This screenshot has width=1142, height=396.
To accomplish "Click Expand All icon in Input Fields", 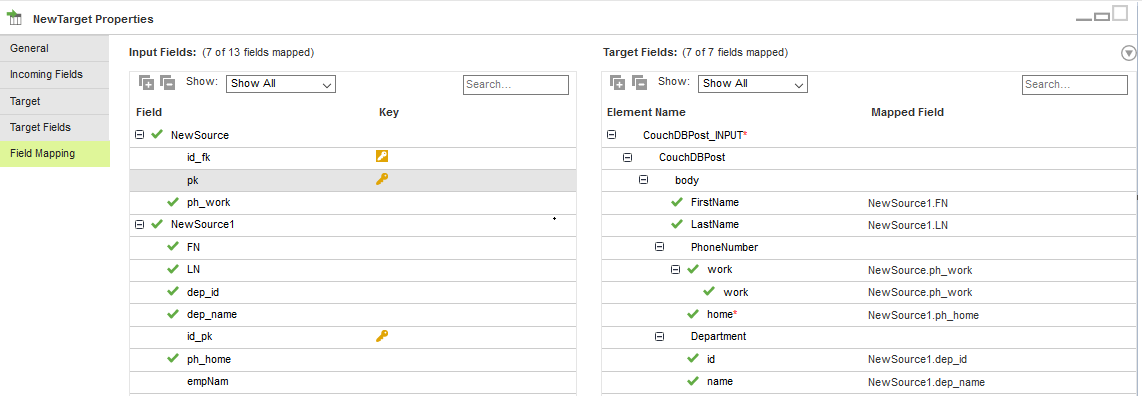I will point(146,83).
